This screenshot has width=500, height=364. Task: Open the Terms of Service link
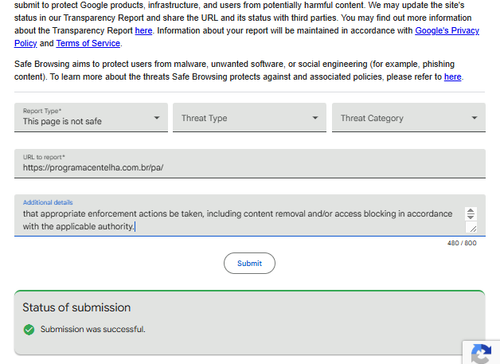[88, 43]
